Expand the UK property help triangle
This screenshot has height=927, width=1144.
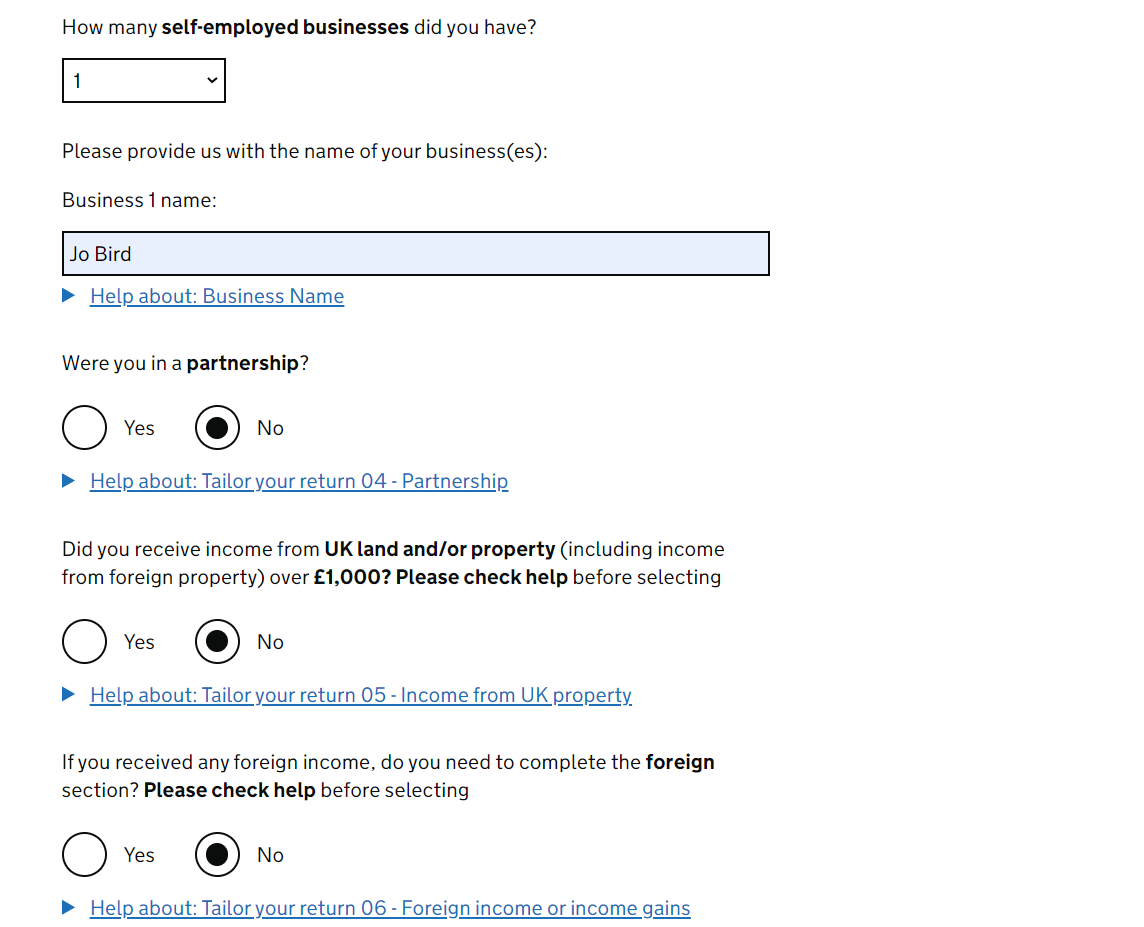click(69, 694)
